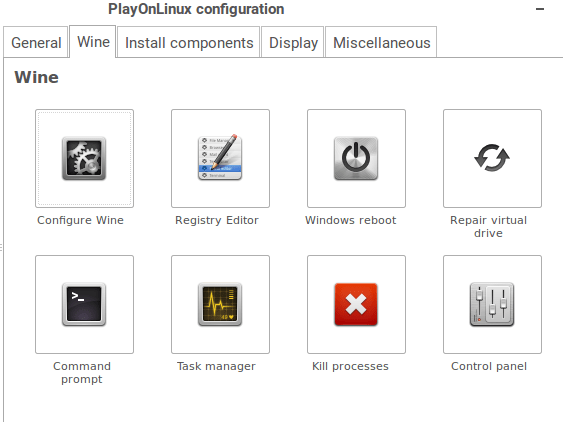Click the 'Kill processes' label text
The height and width of the screenshot is (422, 563).
click(350, 366)
